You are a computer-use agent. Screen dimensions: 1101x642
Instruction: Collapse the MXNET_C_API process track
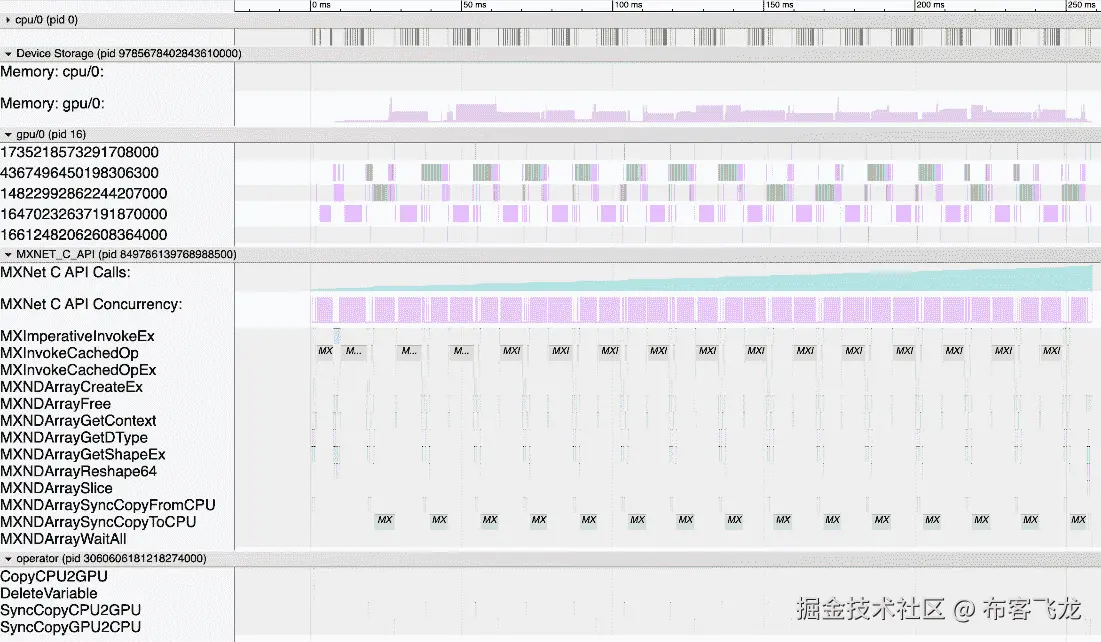pyautogui.click(x=10, y=254)
